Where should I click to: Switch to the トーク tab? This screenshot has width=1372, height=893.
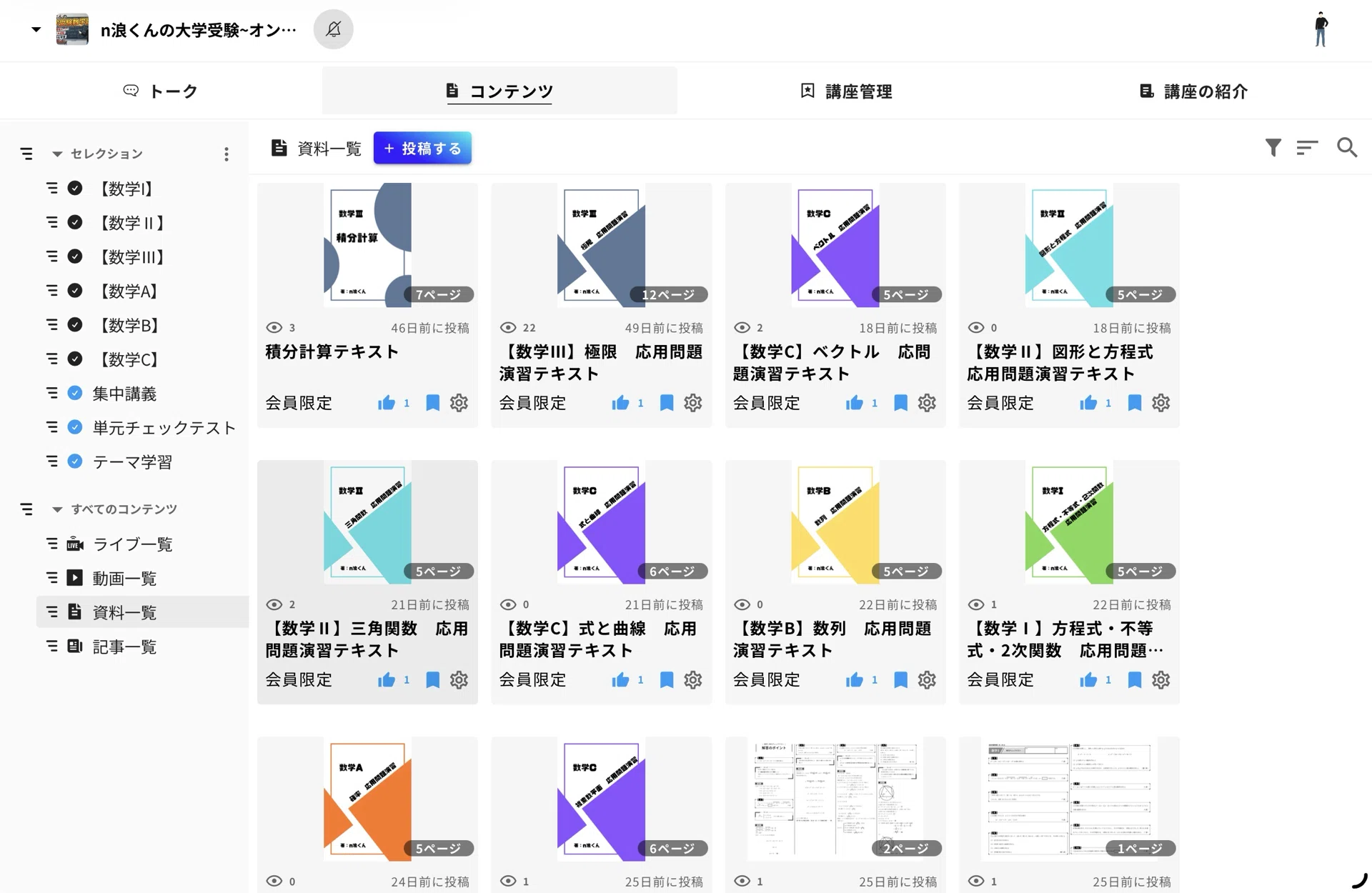(161, 91)
